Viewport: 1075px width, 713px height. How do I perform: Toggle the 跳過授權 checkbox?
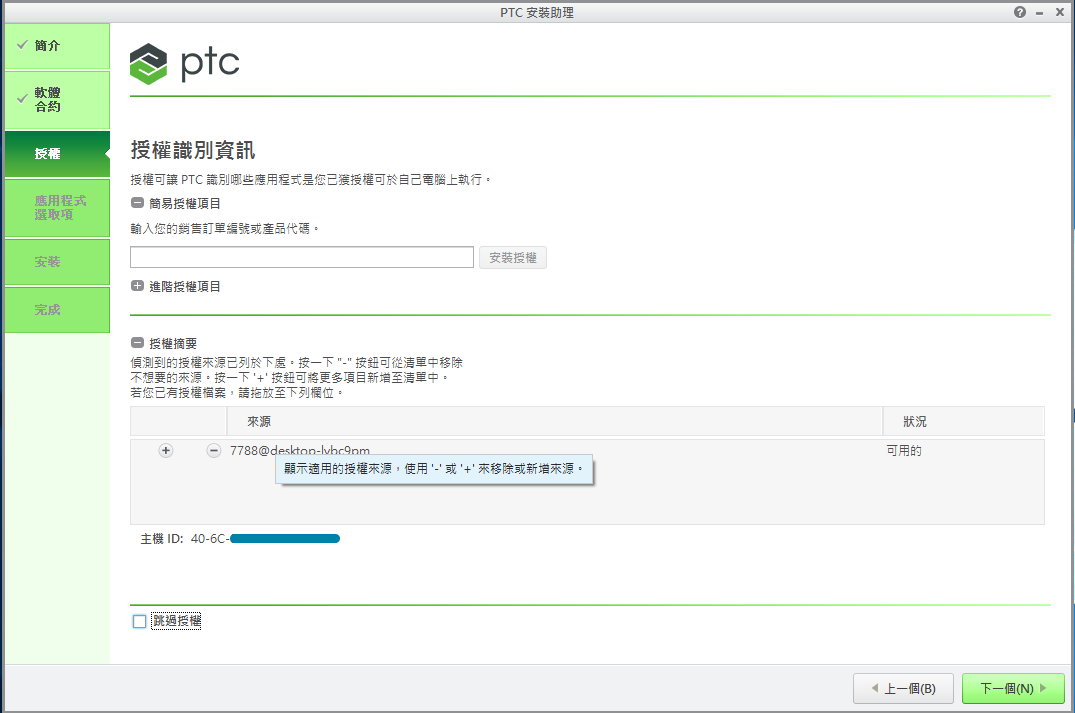(140, 622)
